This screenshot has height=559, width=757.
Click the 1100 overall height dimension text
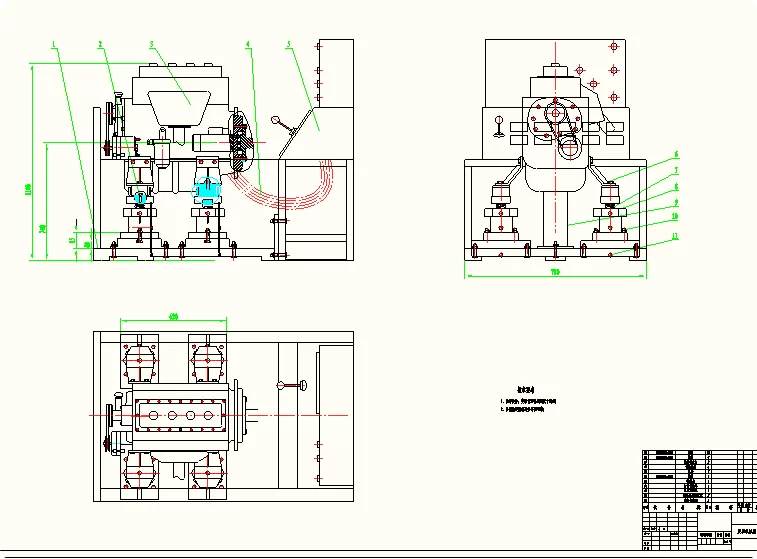tap(28, 189)
